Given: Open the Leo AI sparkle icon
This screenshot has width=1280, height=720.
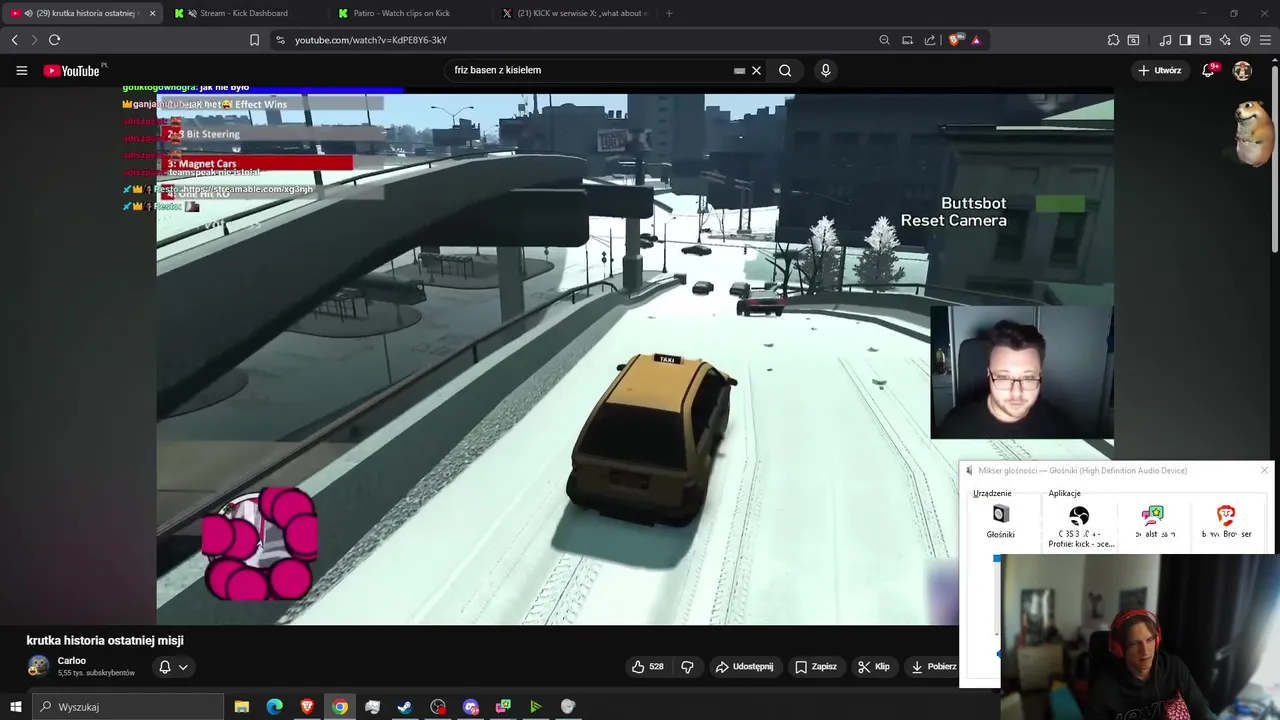Looking at the screenshot, I should coord(1225,40).
